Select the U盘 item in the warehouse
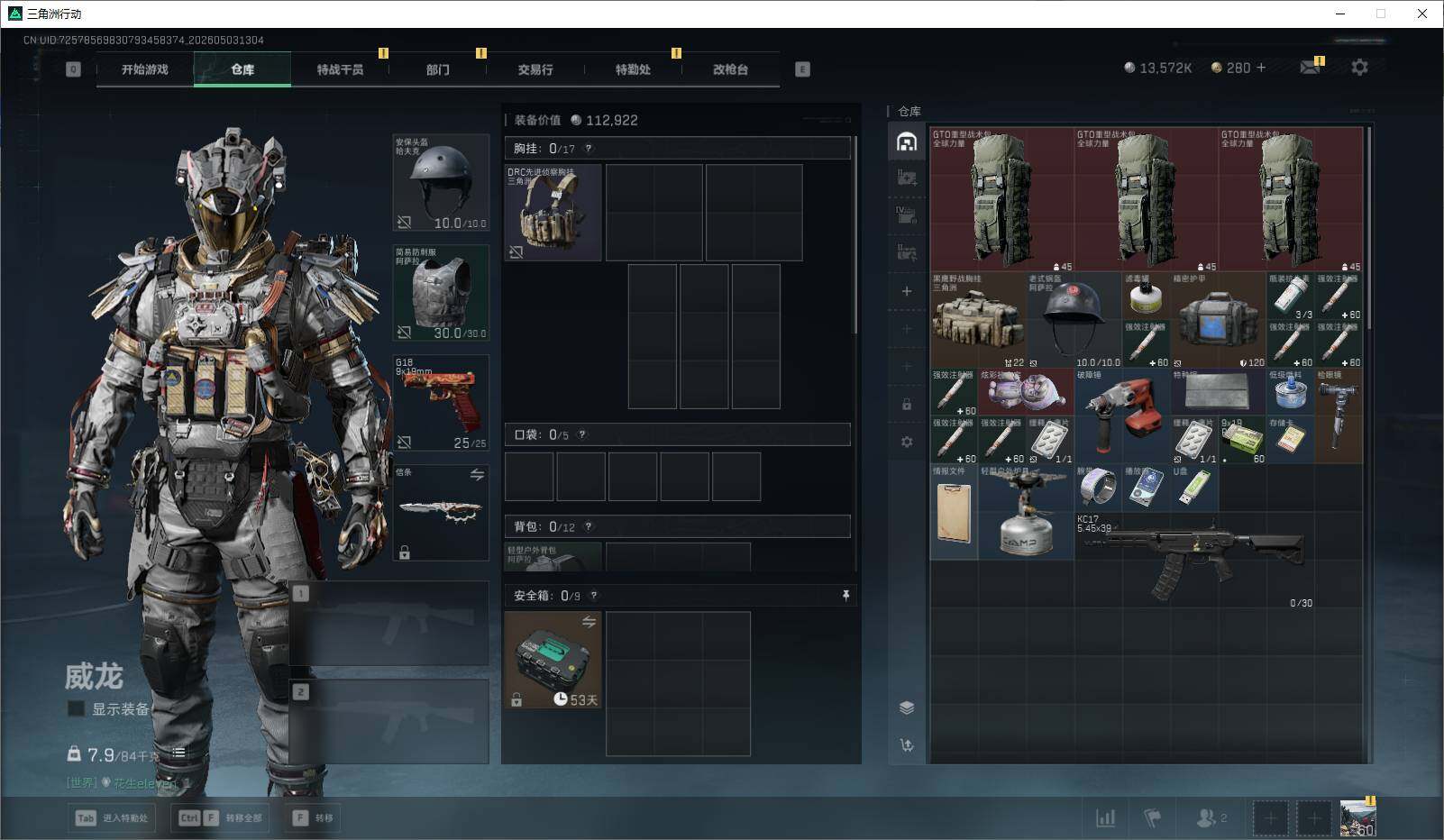The image size is (1444, 840). (x=1194, y=488)
